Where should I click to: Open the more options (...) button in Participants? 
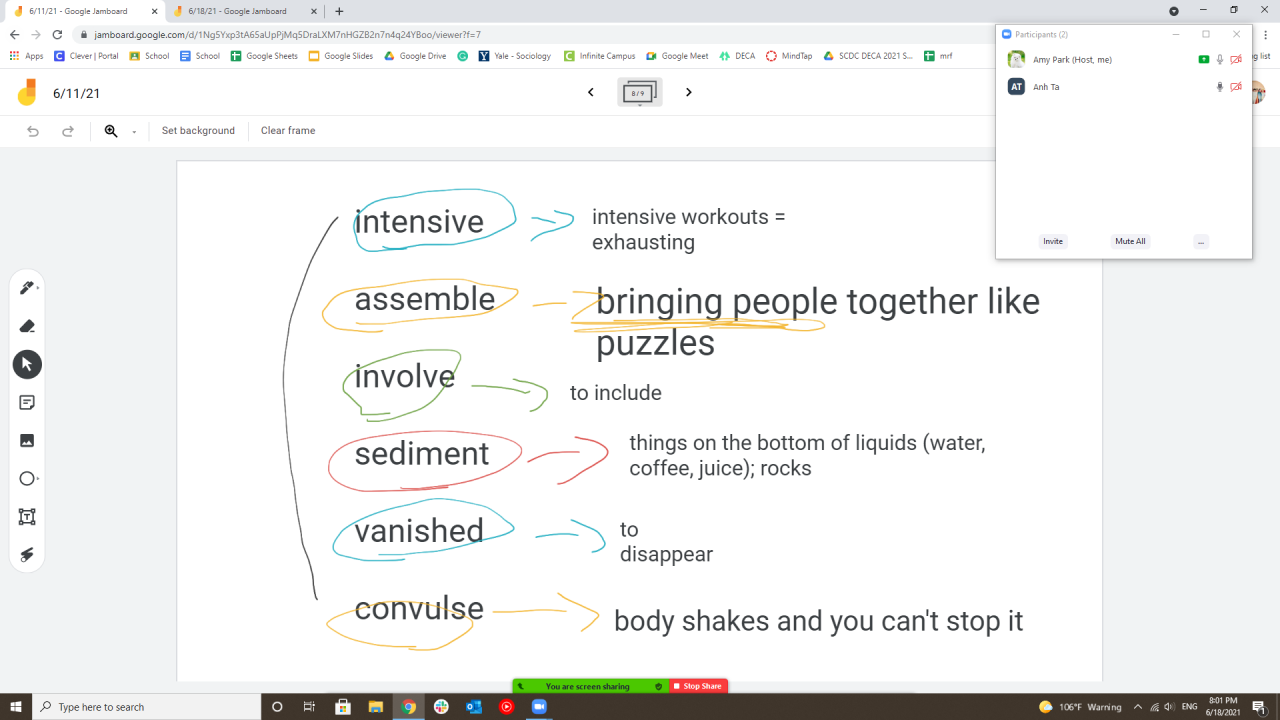(1201, 241)
